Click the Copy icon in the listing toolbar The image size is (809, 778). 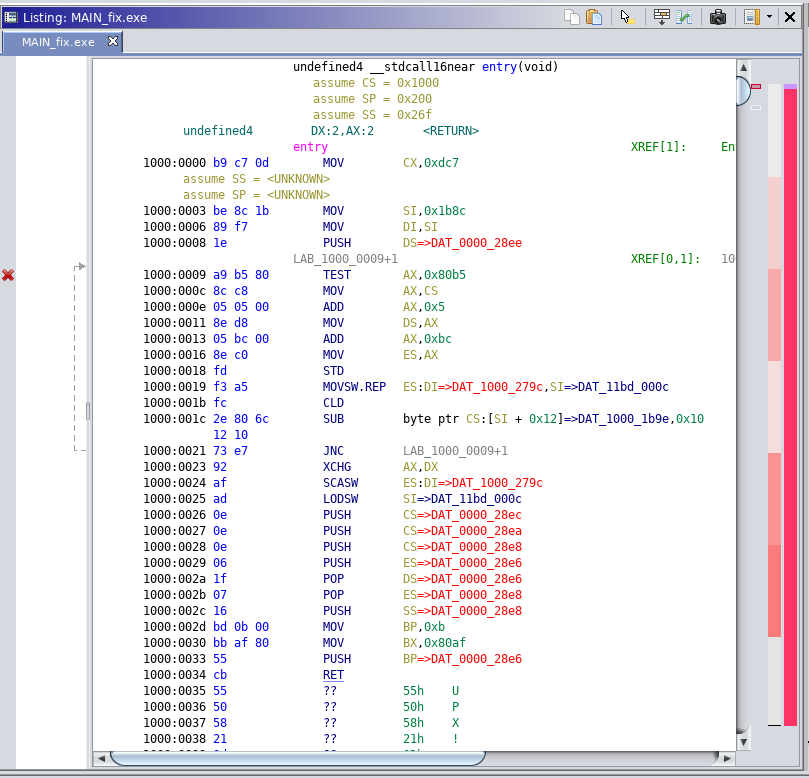point(571,17)
